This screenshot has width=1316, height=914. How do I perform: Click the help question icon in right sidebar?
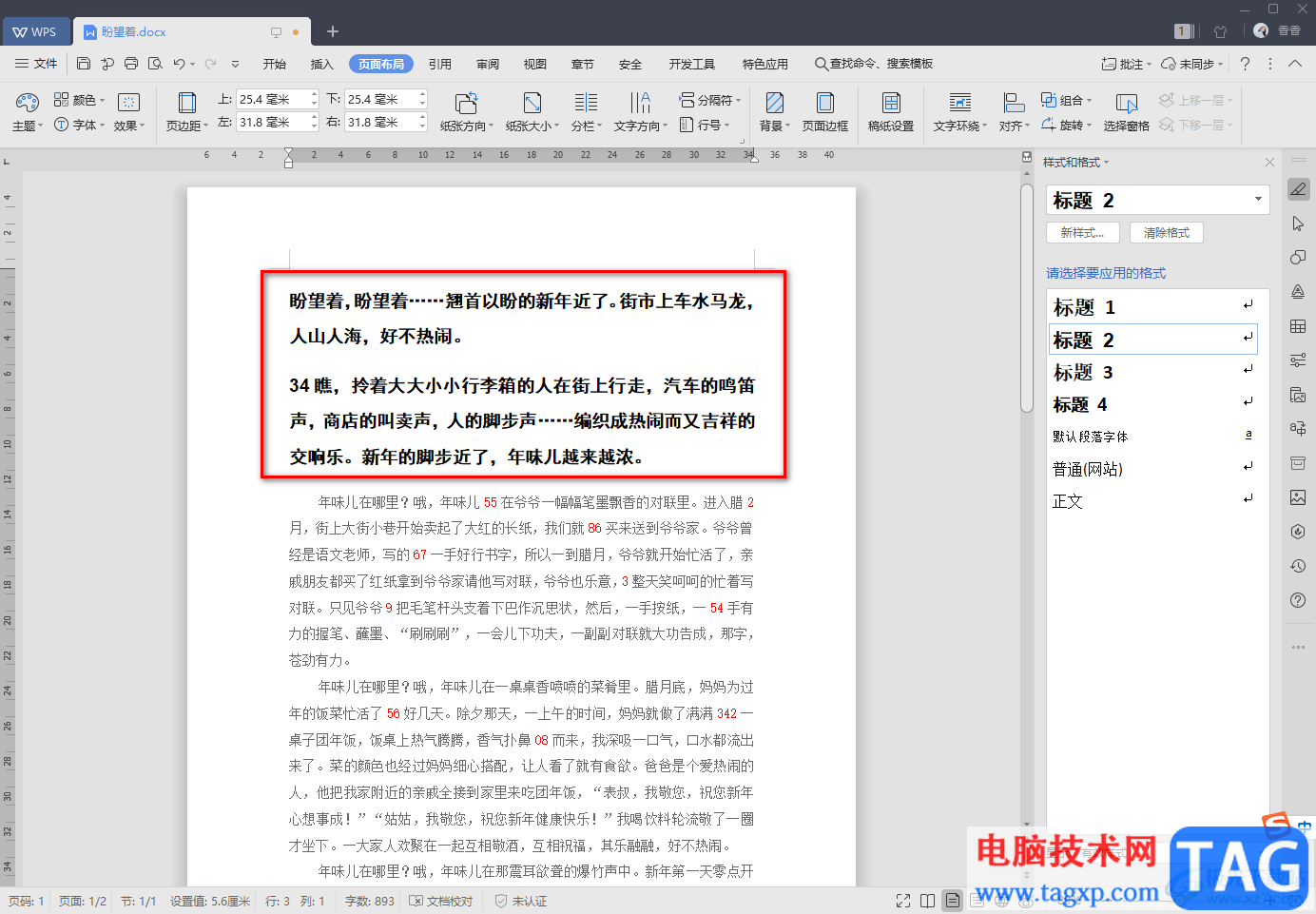click(1298, 600)
